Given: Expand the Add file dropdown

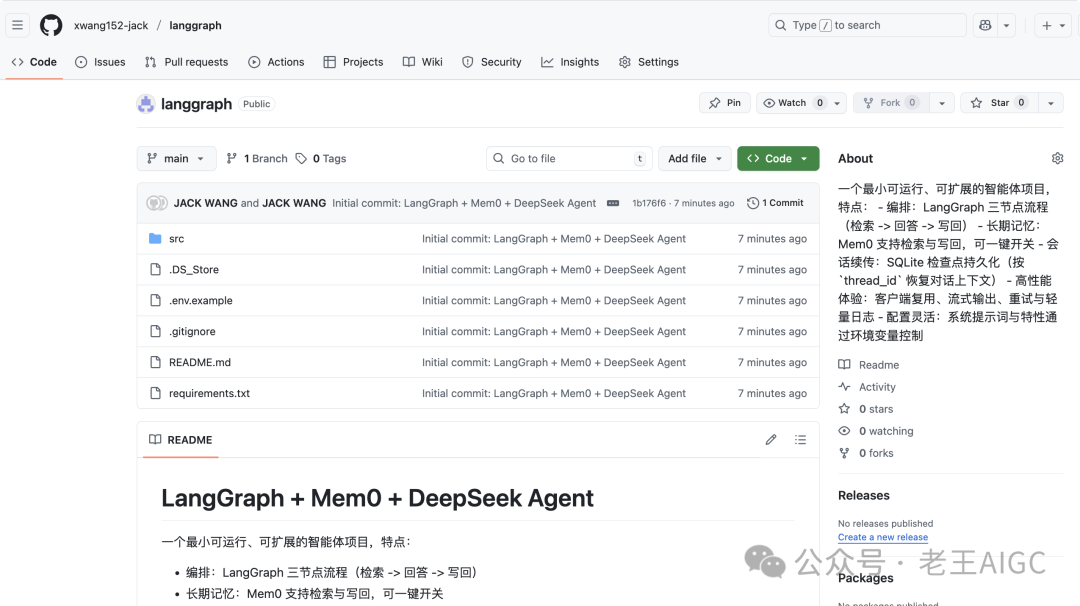Looking at the screenshot, I should (x=694, y=158).
